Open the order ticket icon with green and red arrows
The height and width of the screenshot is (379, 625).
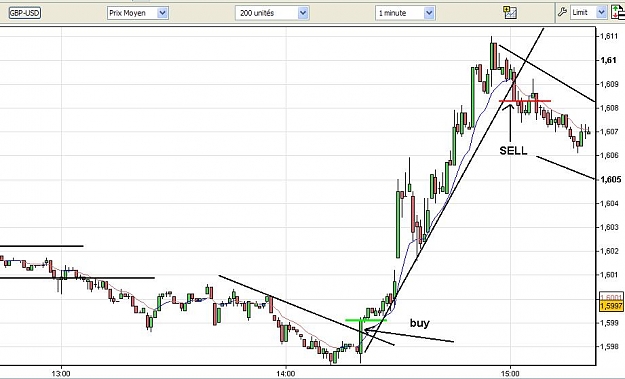click(x=618, y=12)
